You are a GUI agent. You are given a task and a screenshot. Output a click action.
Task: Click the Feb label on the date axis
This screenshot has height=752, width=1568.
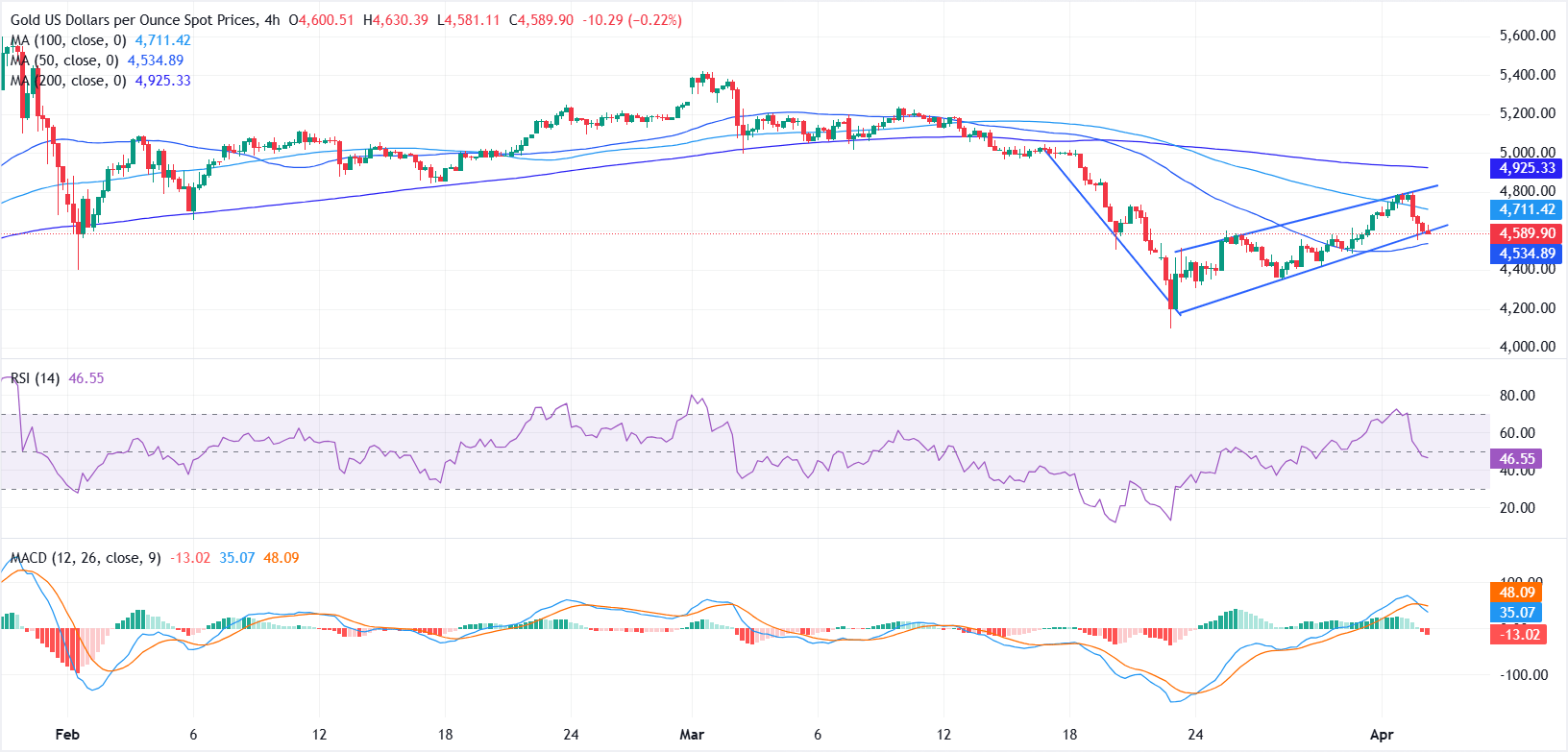click(67, 735)
